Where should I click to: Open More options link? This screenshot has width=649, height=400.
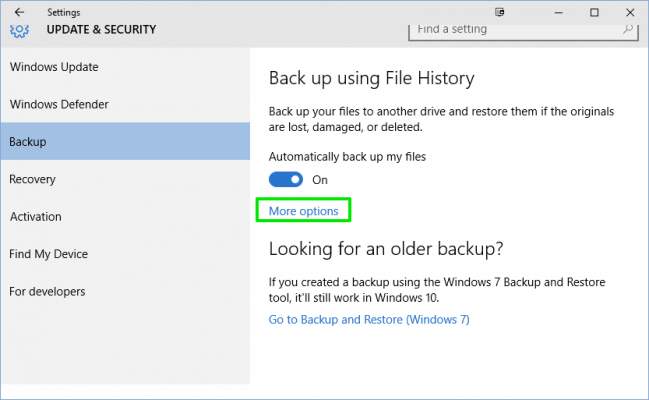(303, 211)
